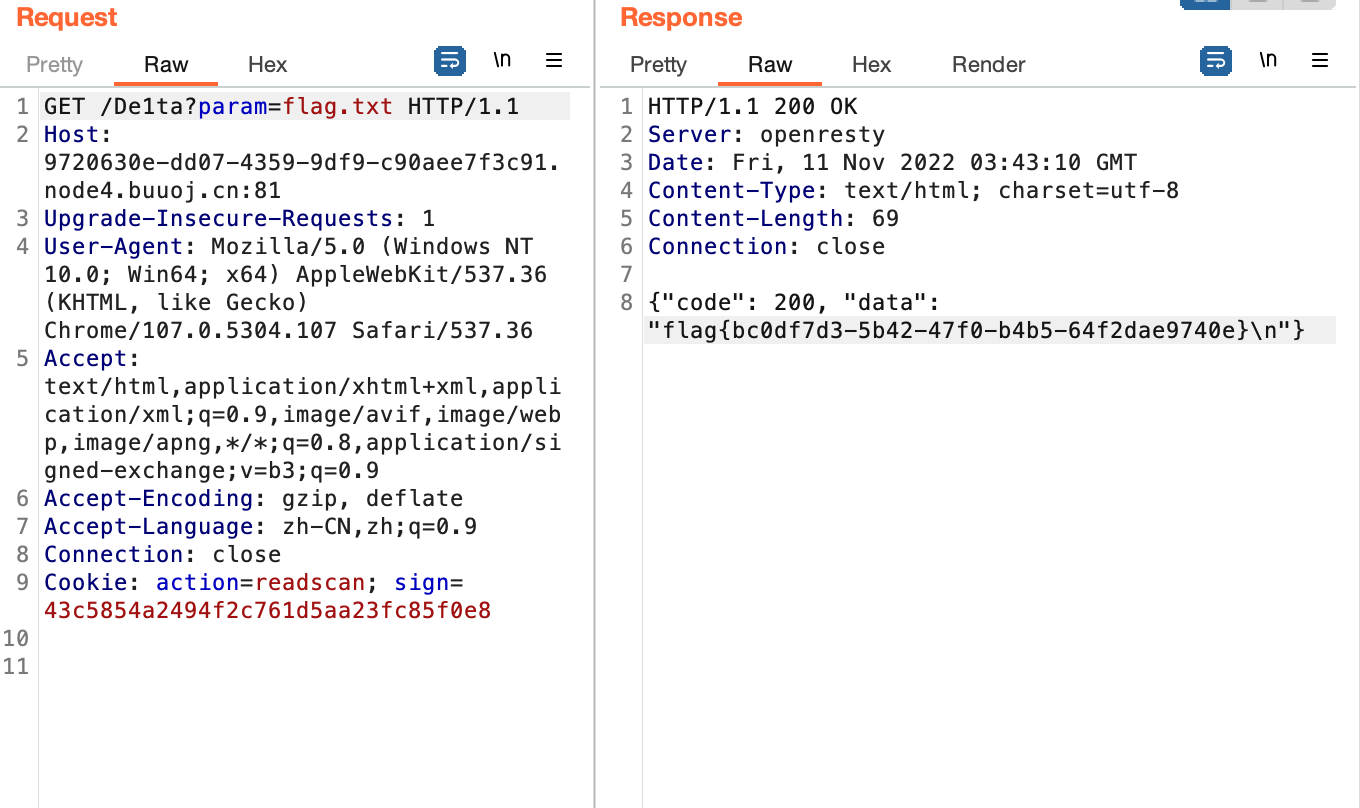
Task: Click the Accept header on request line 5
Action: point(85,358)
